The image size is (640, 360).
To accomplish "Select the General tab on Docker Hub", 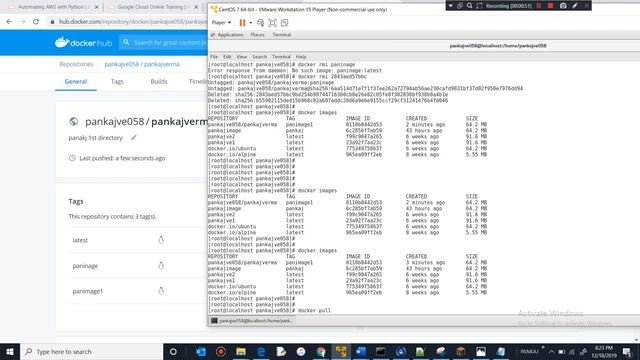I will click(x=76, y=82).
